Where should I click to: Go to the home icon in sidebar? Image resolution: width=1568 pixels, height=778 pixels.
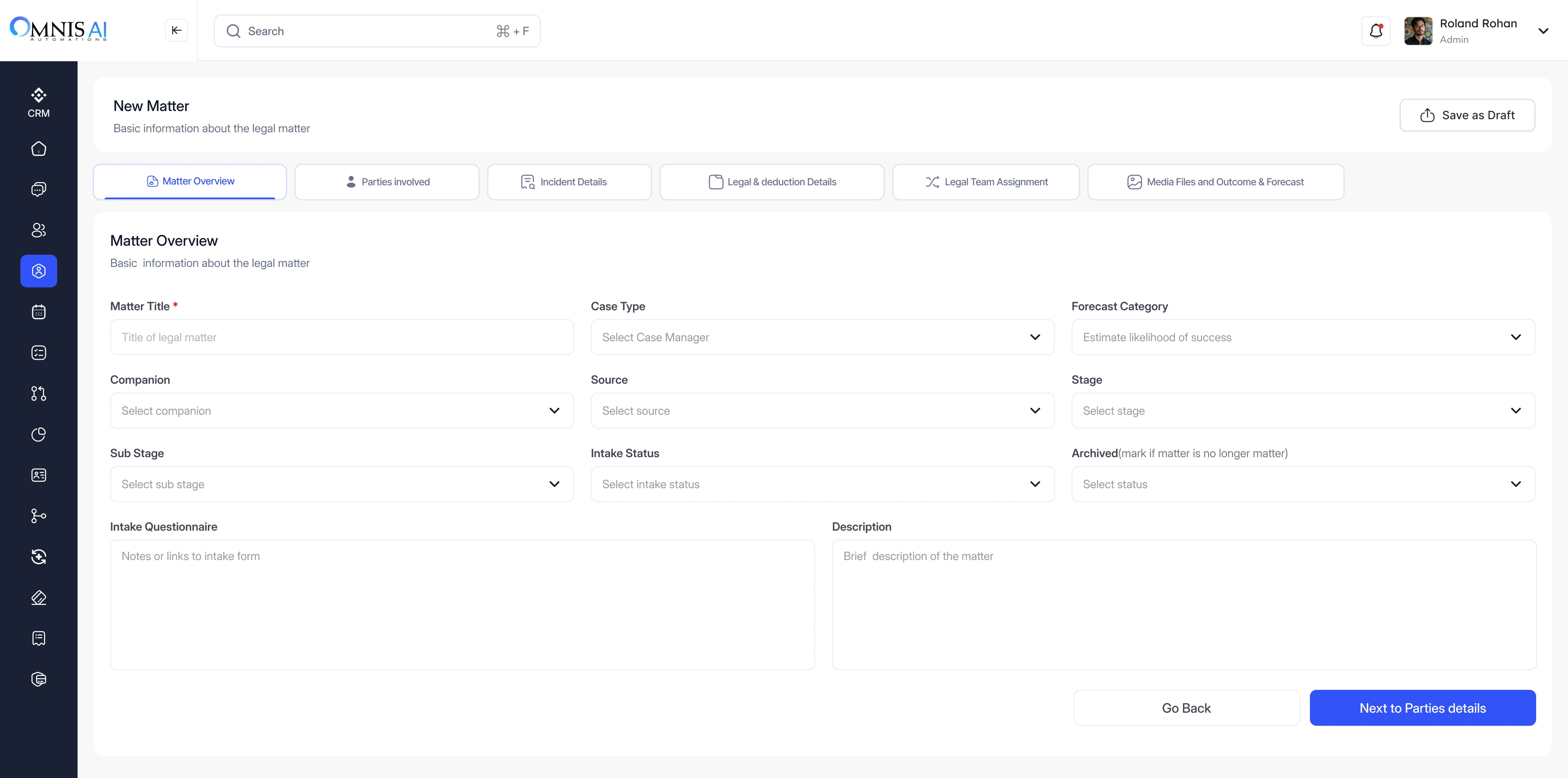tap(38, 149)
